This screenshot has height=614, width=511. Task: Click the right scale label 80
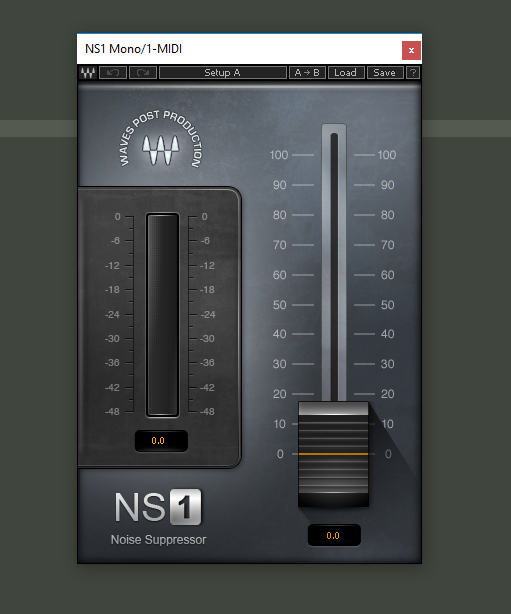tap(387, 215)
